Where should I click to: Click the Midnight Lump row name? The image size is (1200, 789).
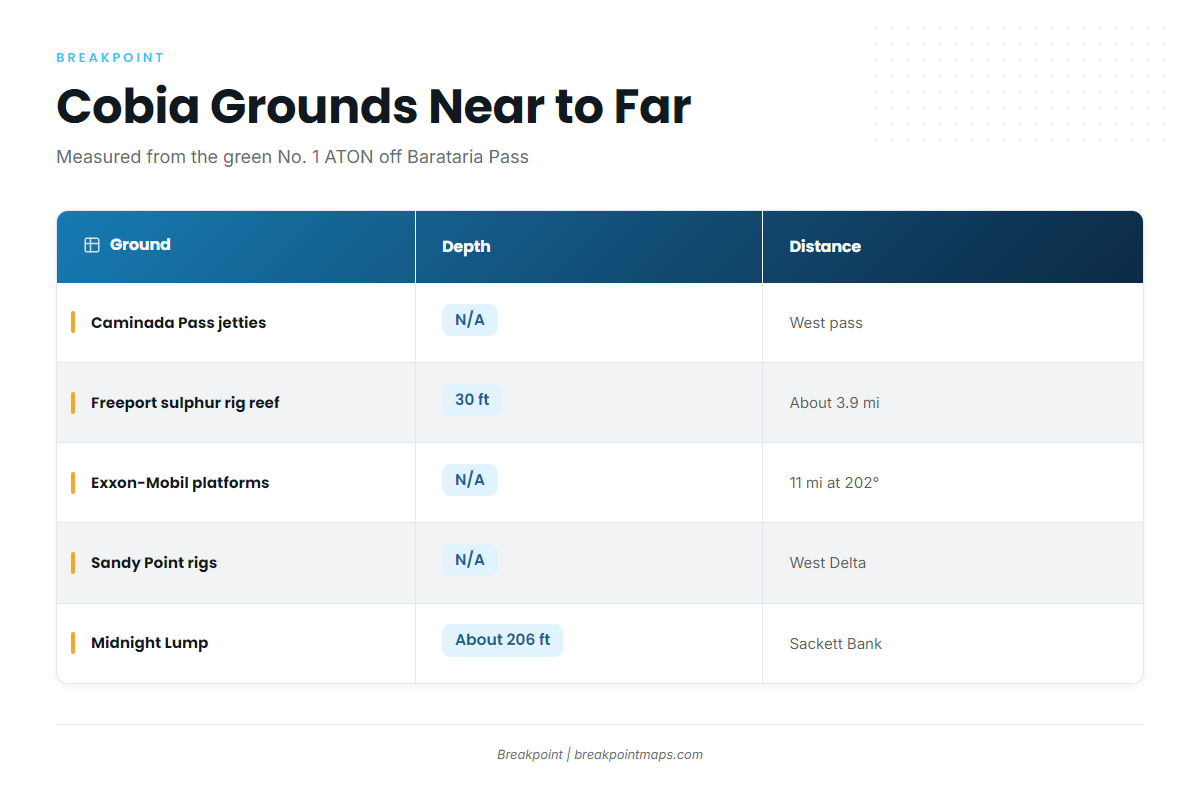[x=150, y=643]
